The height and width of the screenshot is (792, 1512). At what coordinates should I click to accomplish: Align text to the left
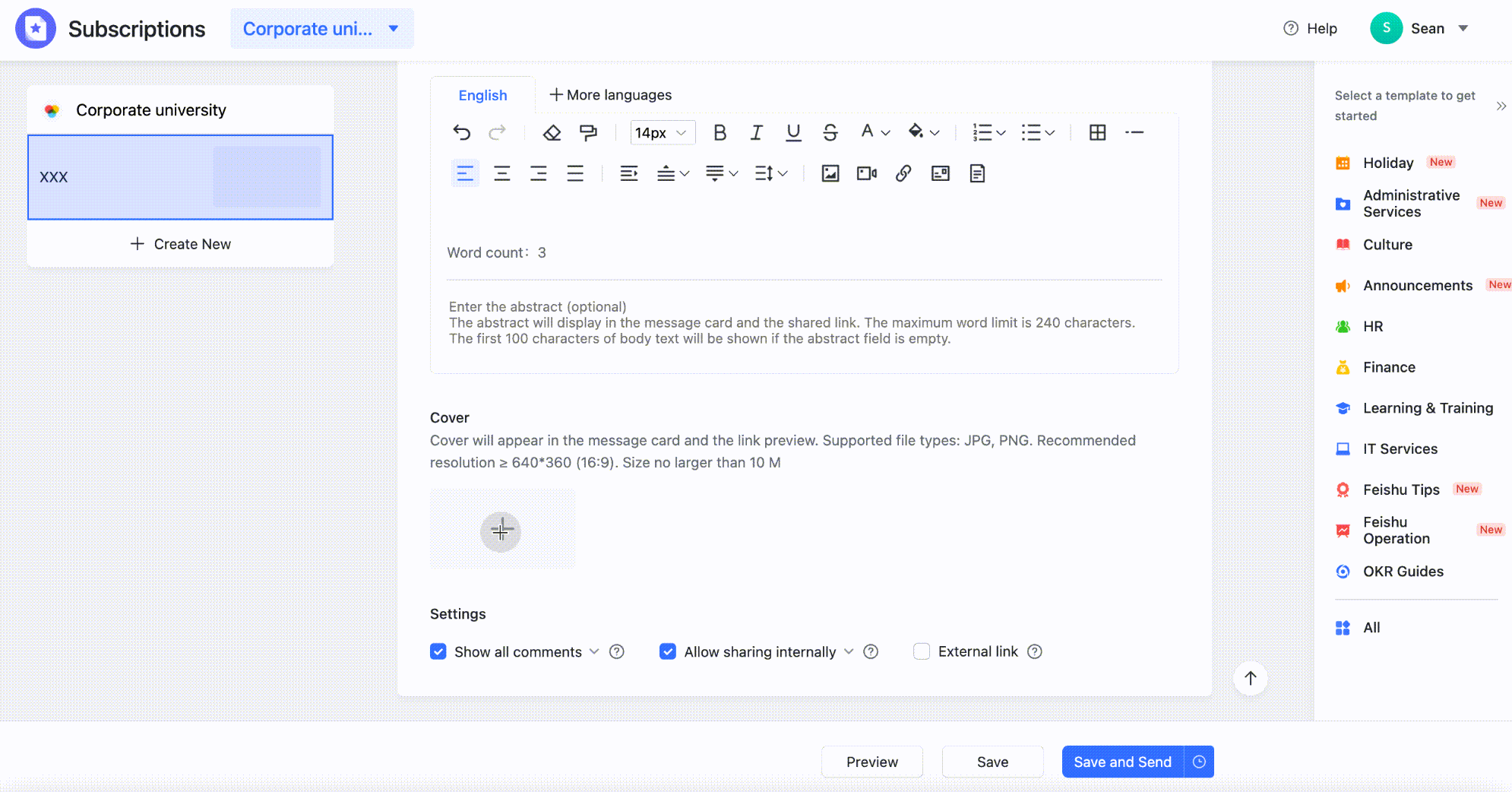[465, 174]
